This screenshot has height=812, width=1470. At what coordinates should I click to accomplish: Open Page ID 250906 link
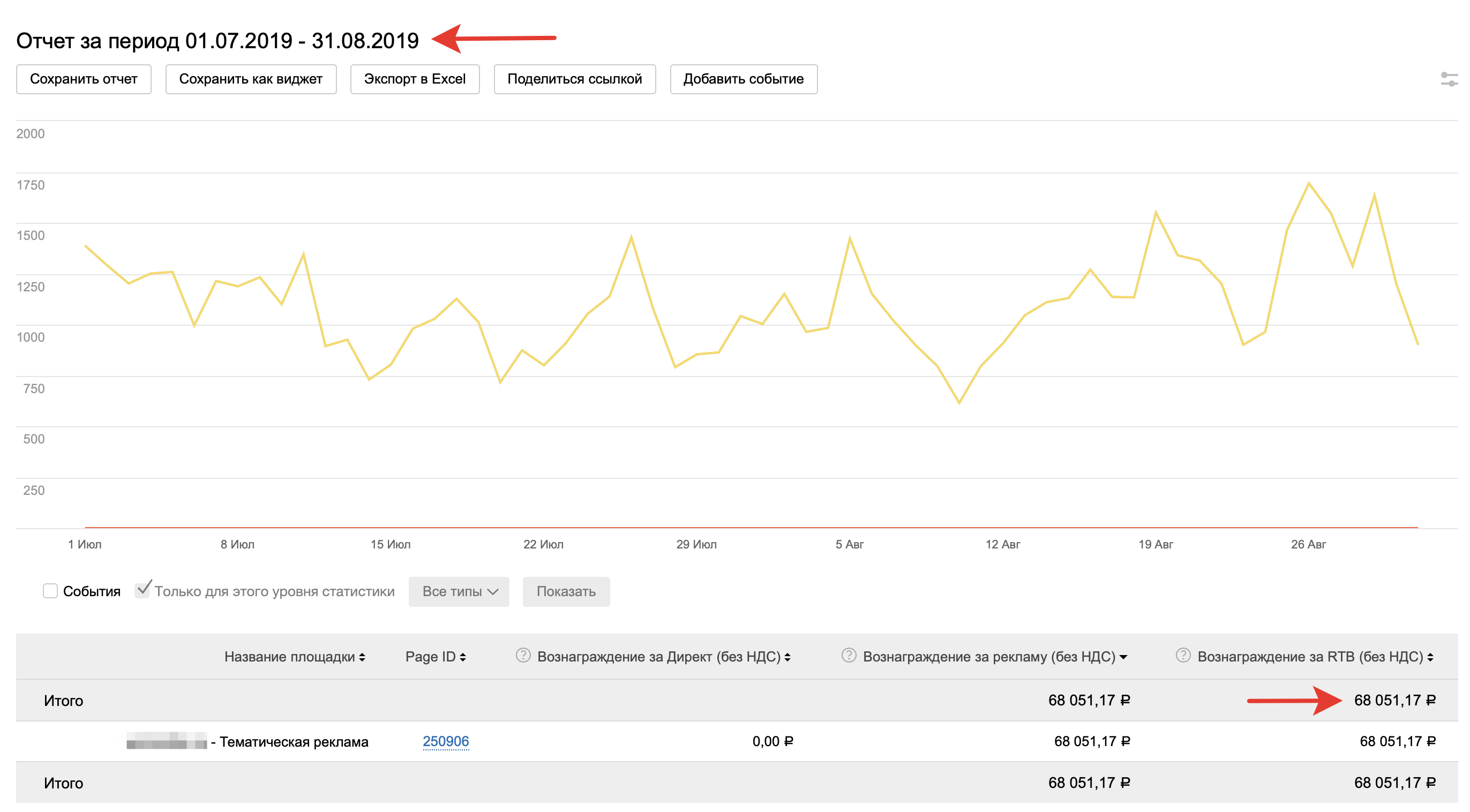pyautogui.click(x=445, y=741)
